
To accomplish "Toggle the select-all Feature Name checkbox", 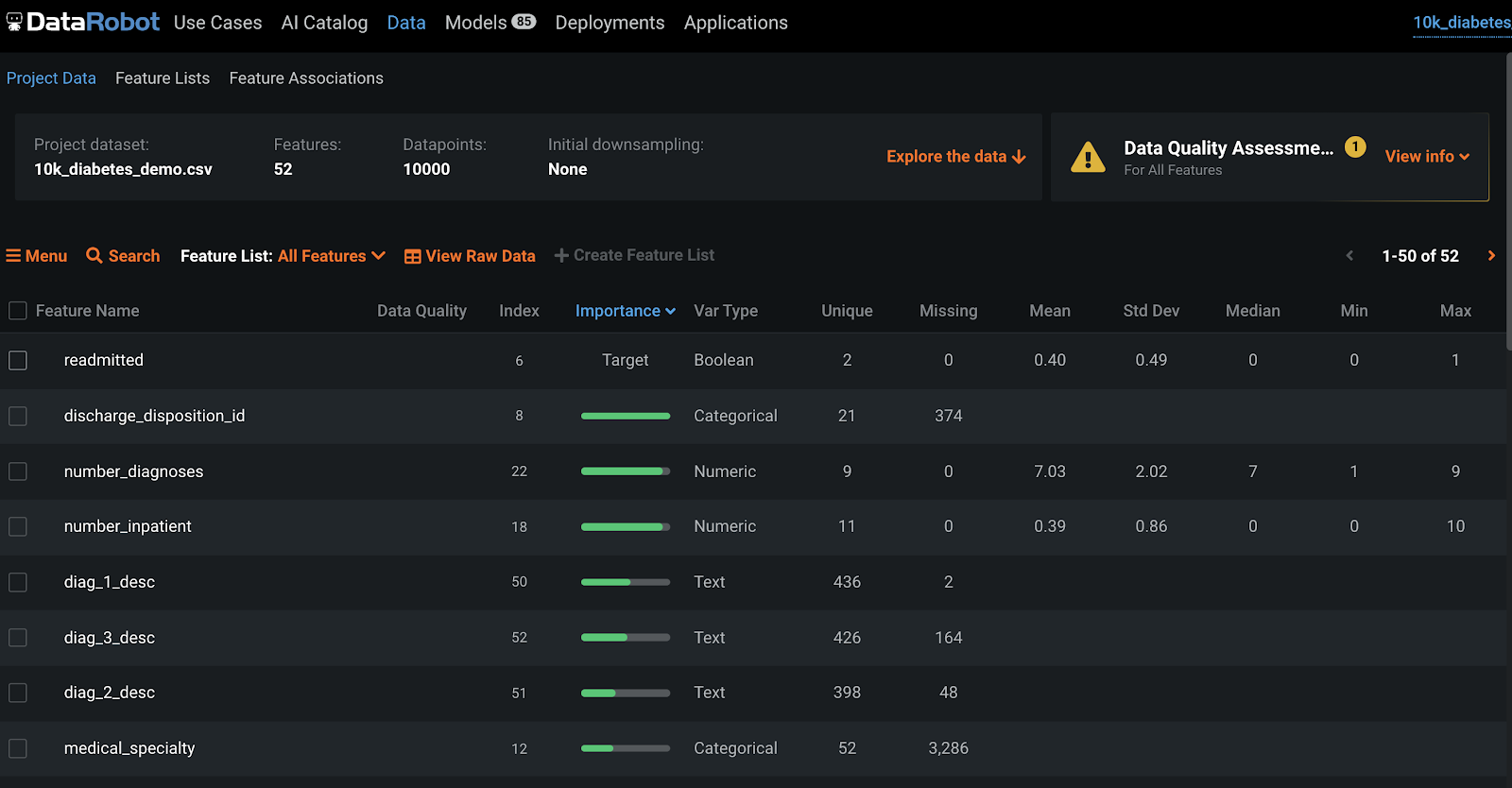I will point(18,311).
